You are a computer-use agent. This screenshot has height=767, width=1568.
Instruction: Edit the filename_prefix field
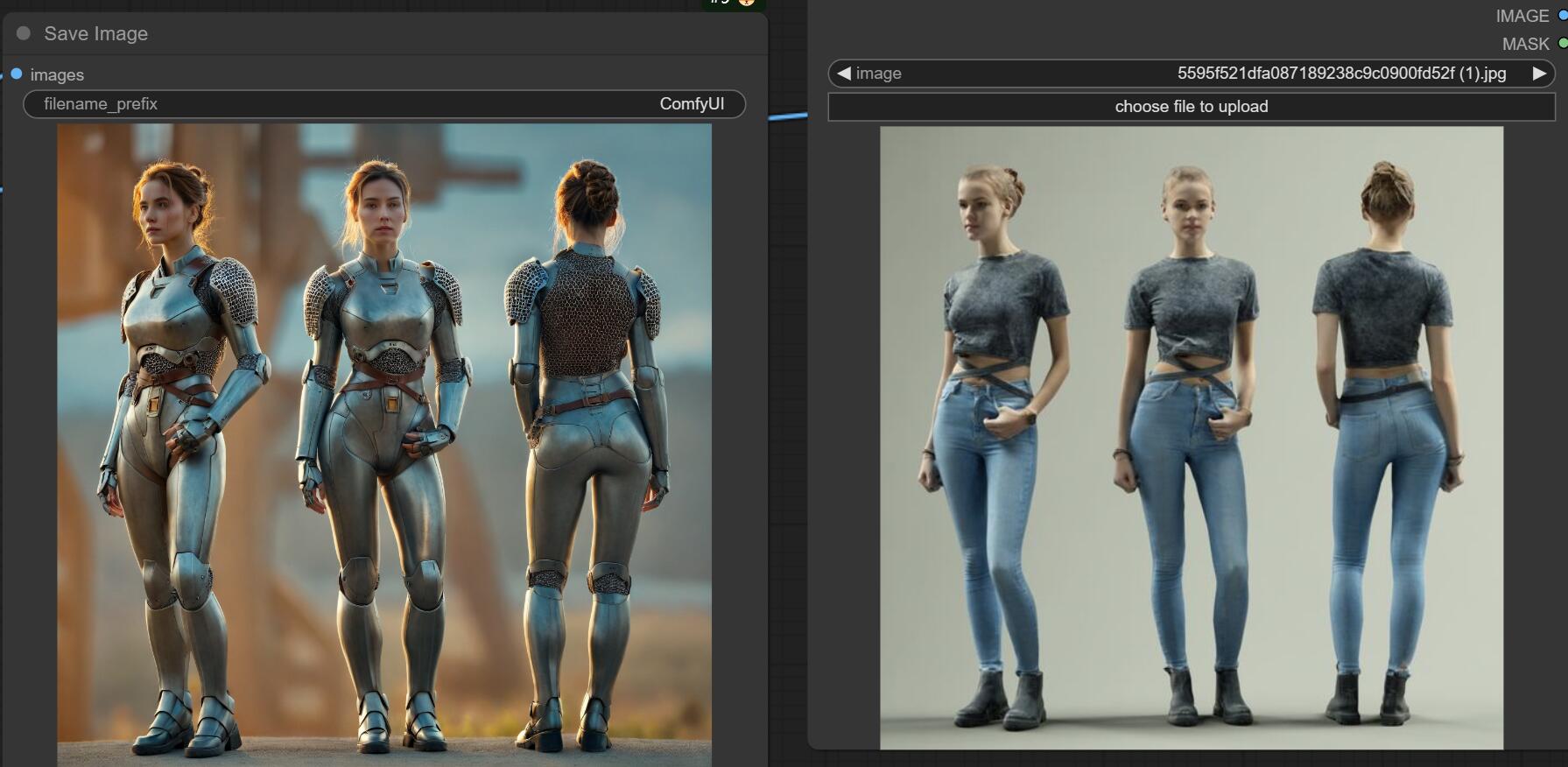(x=384, y=103)
